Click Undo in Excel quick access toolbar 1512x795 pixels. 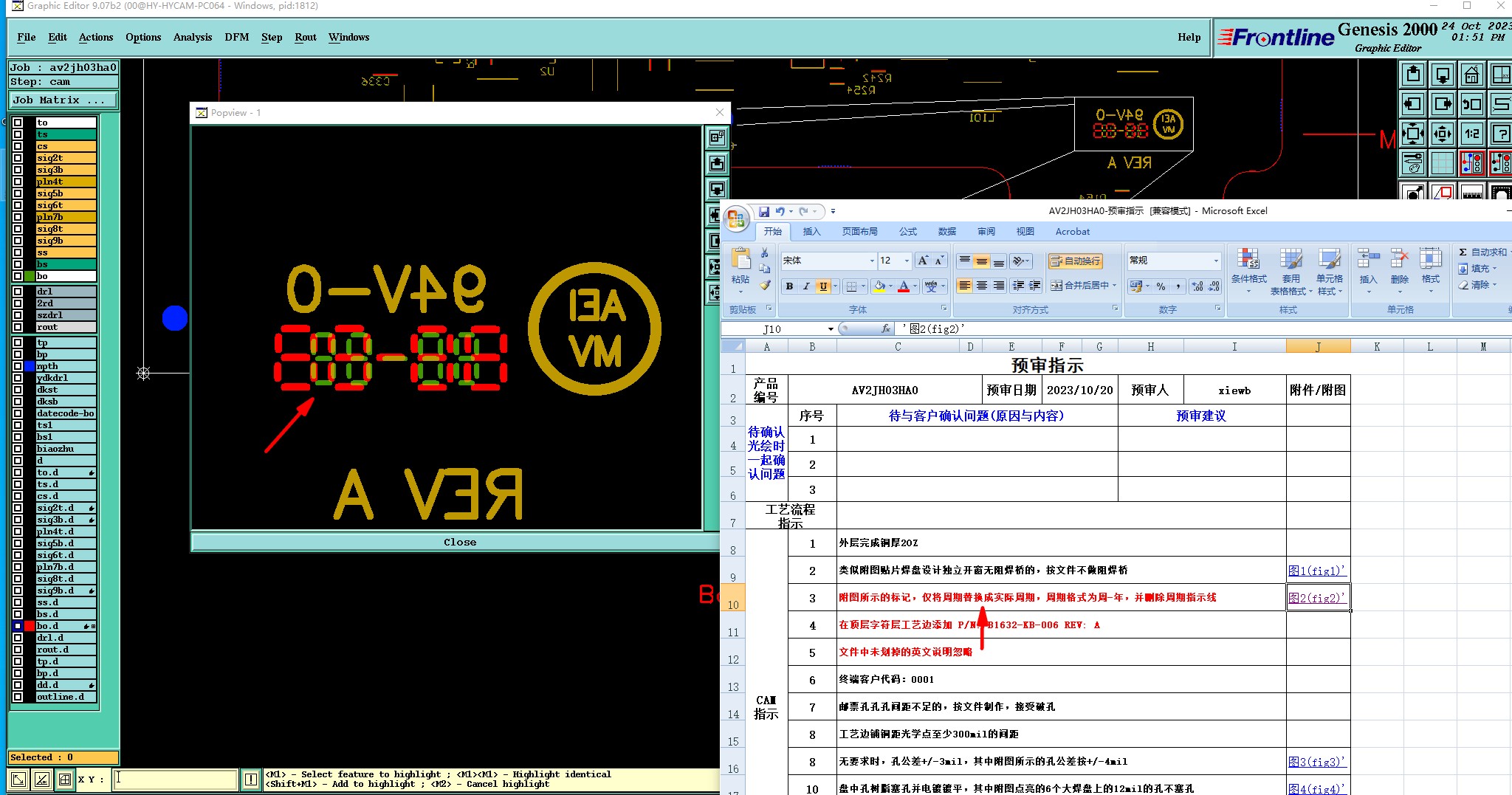point(780,211)
